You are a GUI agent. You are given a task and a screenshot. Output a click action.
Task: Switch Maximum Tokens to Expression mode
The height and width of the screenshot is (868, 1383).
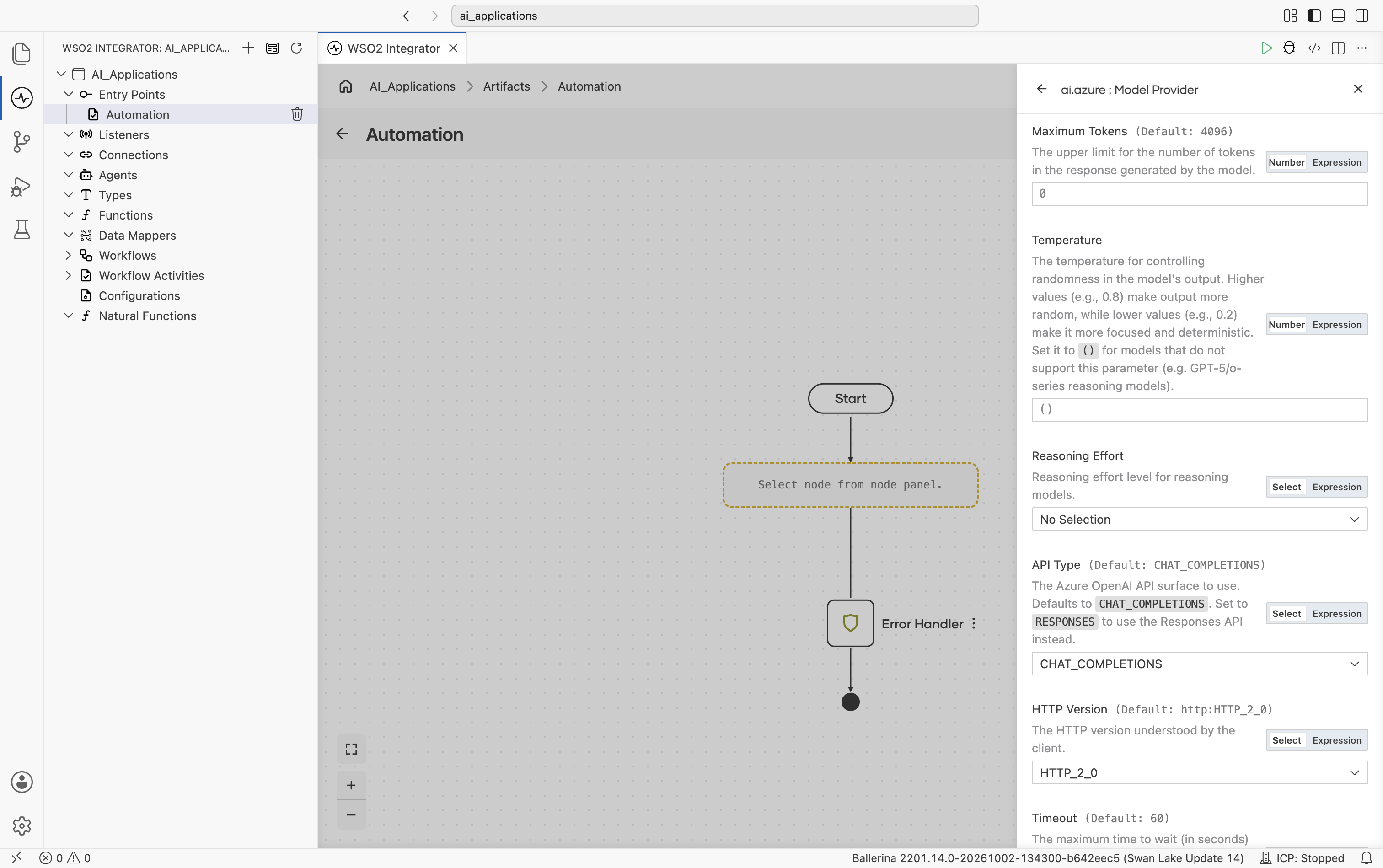(1336, 162)
